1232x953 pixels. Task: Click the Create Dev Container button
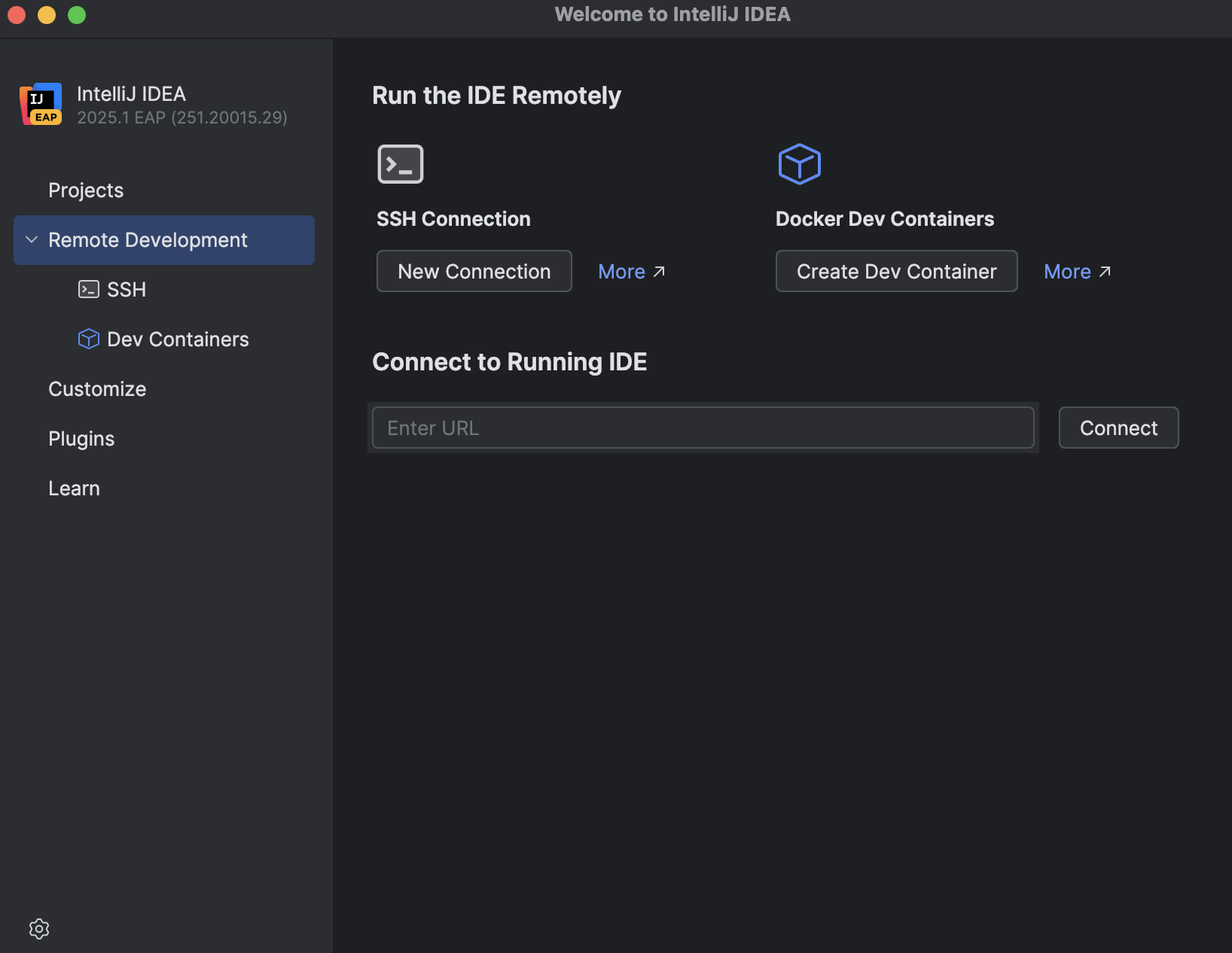point(896,271)
